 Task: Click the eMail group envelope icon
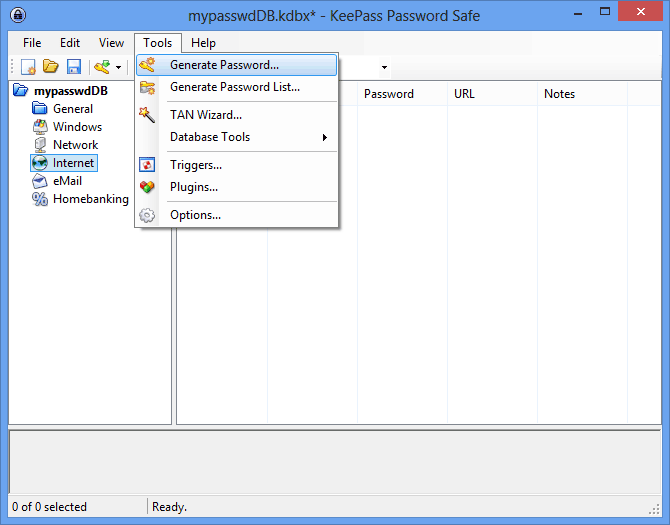coord(40,181)
